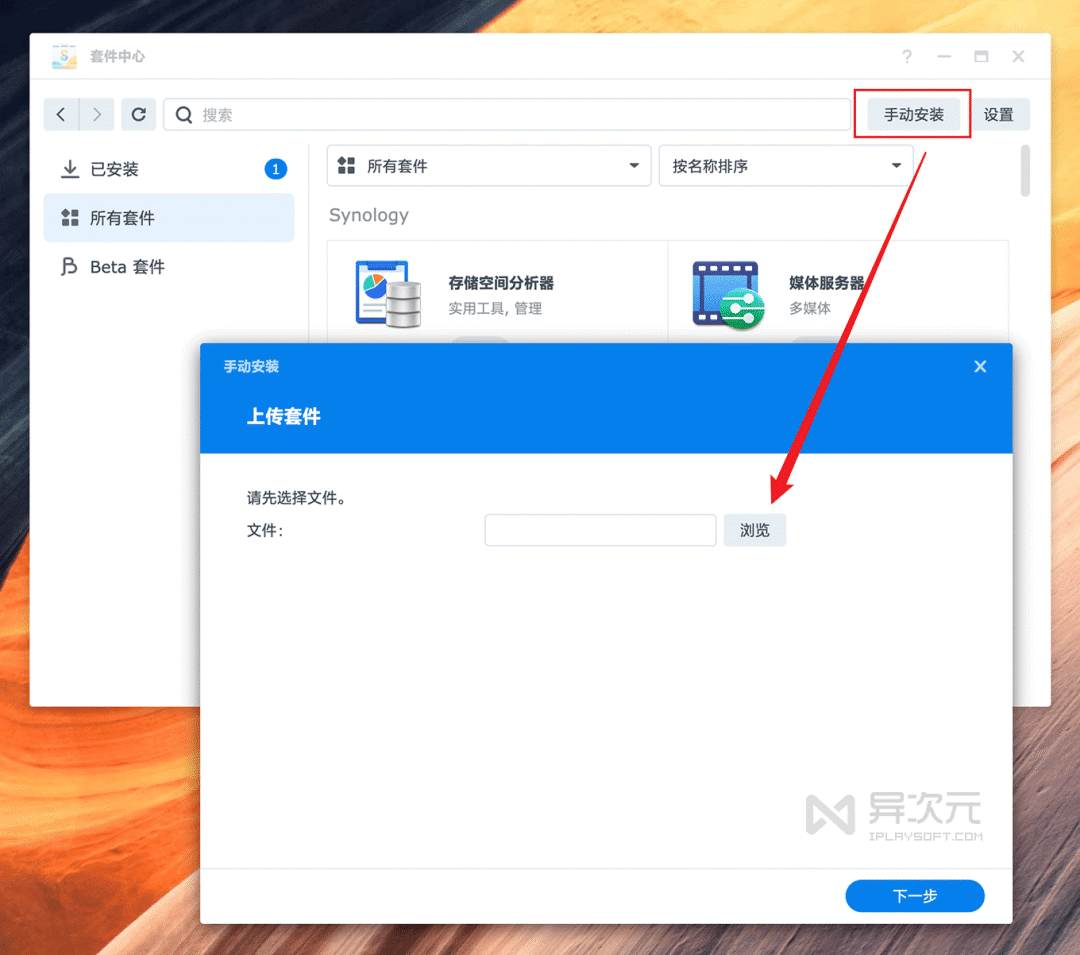This screenshot has height=955, width=1080.
Task: Click the back navigation arrow
Action: click(60, 113)
